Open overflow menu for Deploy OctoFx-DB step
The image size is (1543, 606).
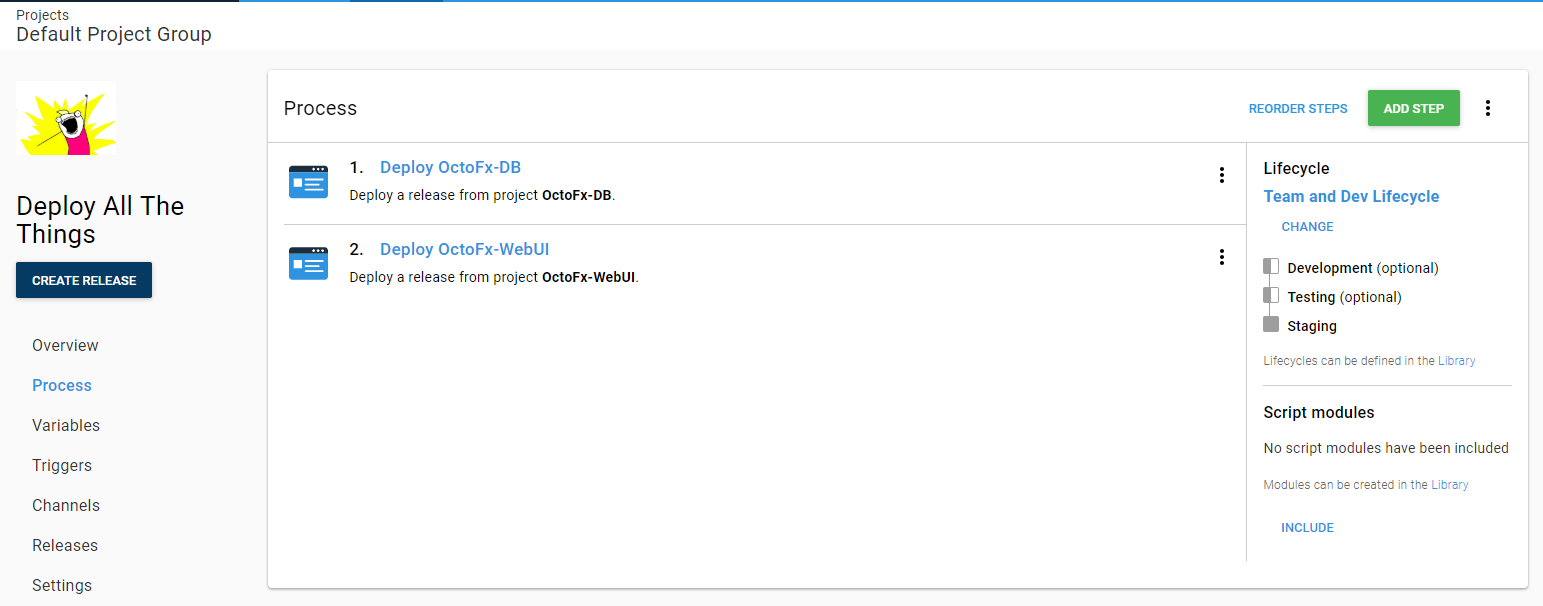pyautogui.click(x=1221, y=175)
